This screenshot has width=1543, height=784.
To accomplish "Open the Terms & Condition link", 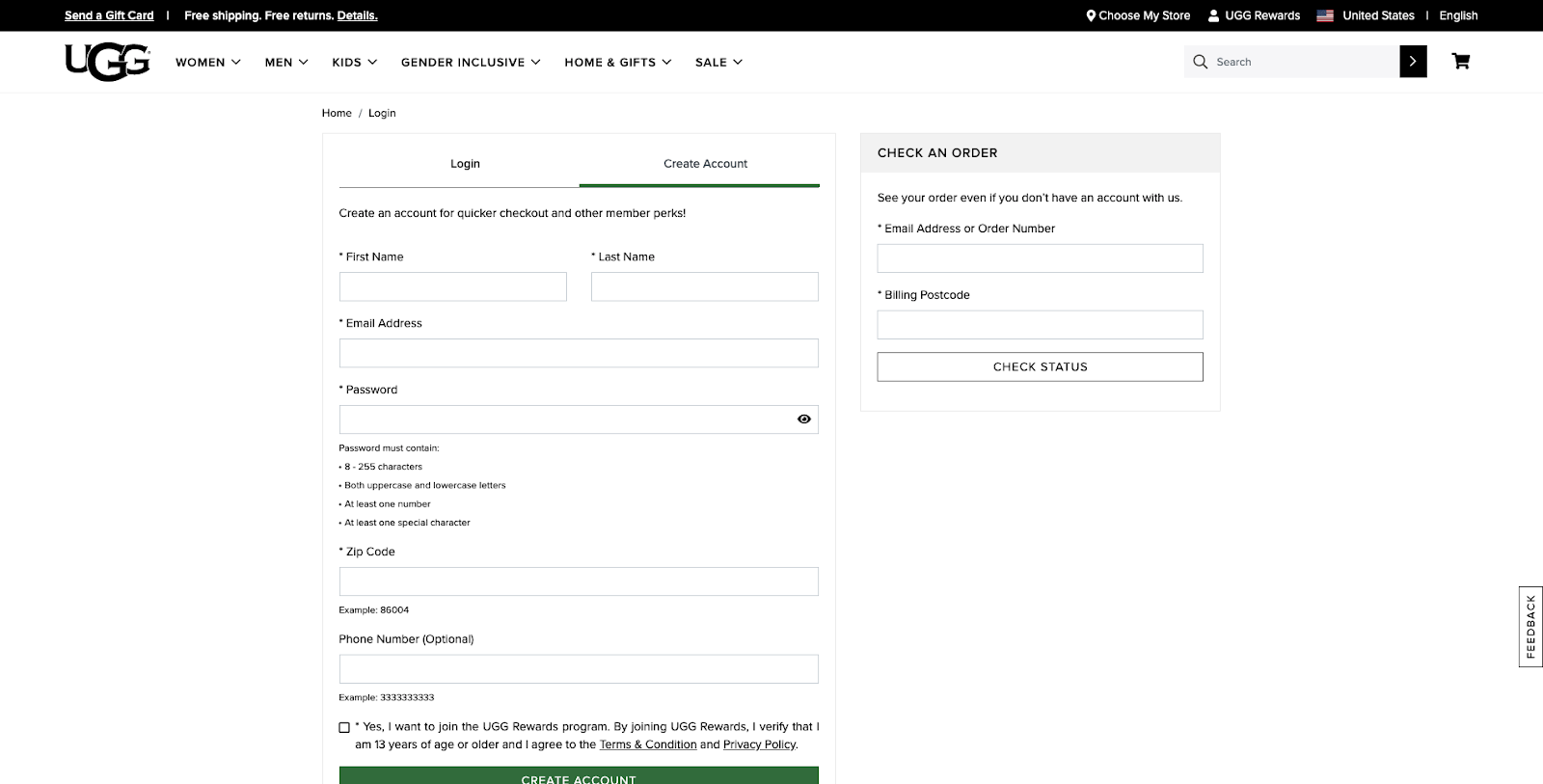I will (648, 744).
